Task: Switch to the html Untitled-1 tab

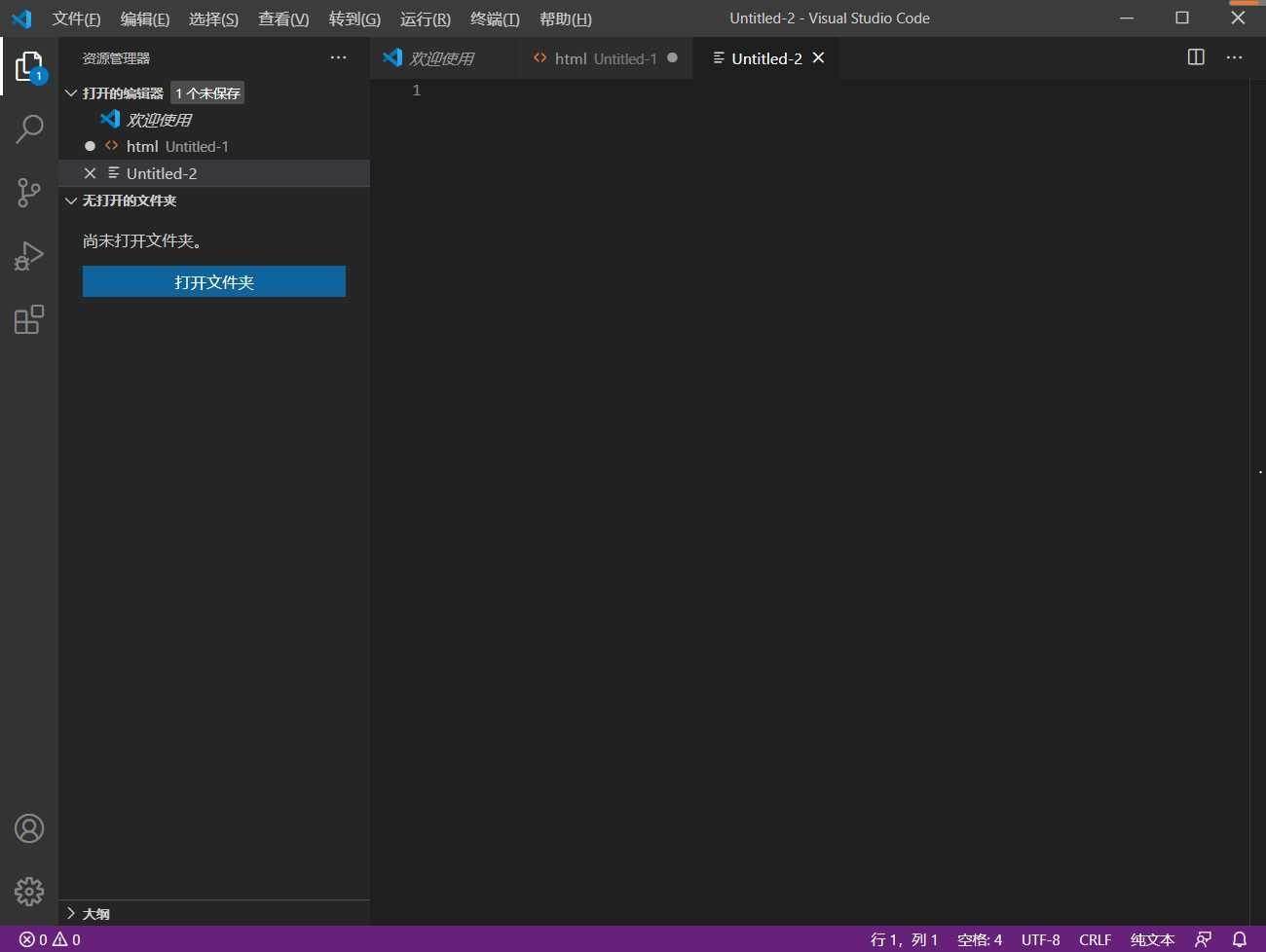Action: tap(605, 58)
